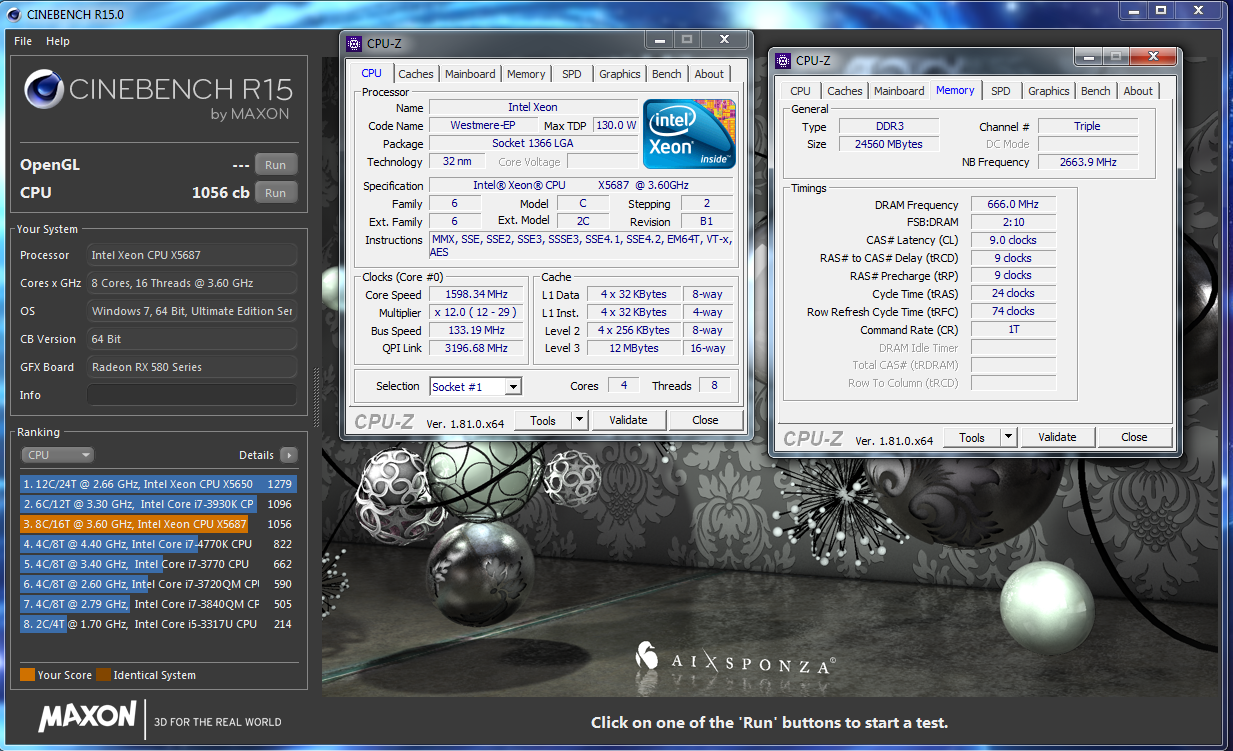Click the Intel Xeon inside logo
The width and height of the screenshot is (1233, 751).
point(689,133)
